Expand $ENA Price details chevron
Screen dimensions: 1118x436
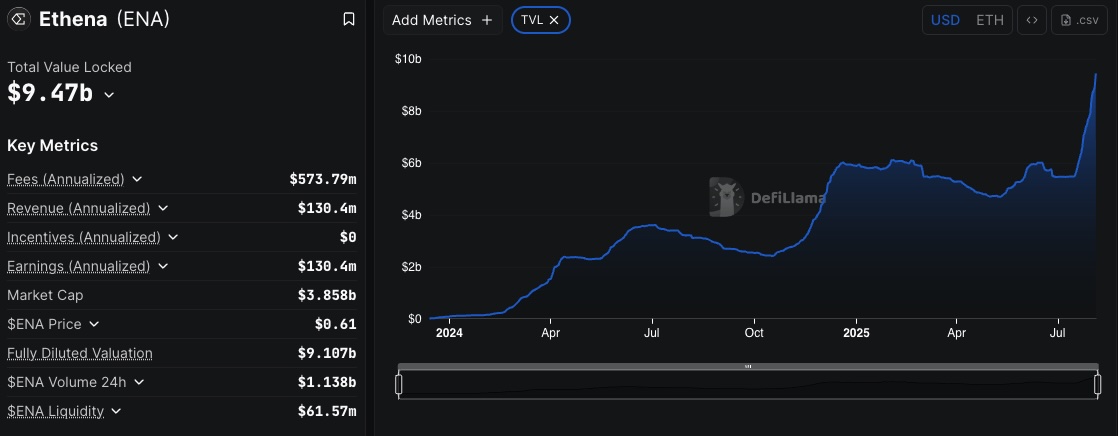tap(94, 324)
